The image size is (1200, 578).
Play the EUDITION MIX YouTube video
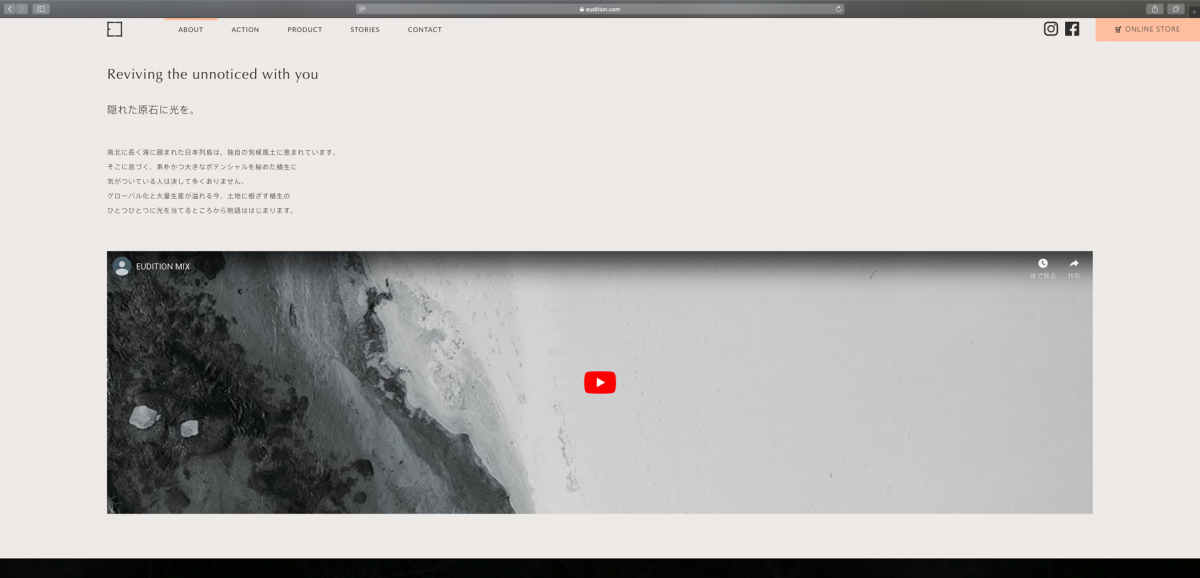pyautogui.click(x=600, y=382)
